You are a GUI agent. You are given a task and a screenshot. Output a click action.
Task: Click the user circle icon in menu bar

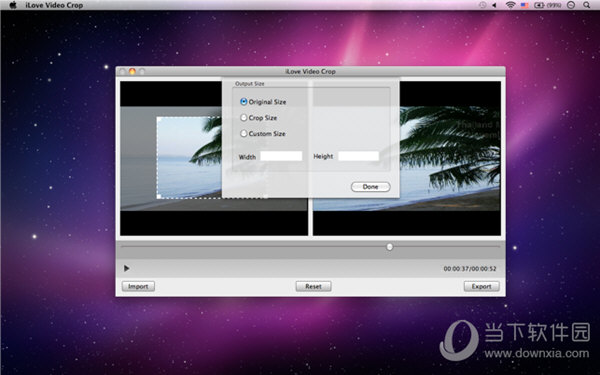coord(571,5)
